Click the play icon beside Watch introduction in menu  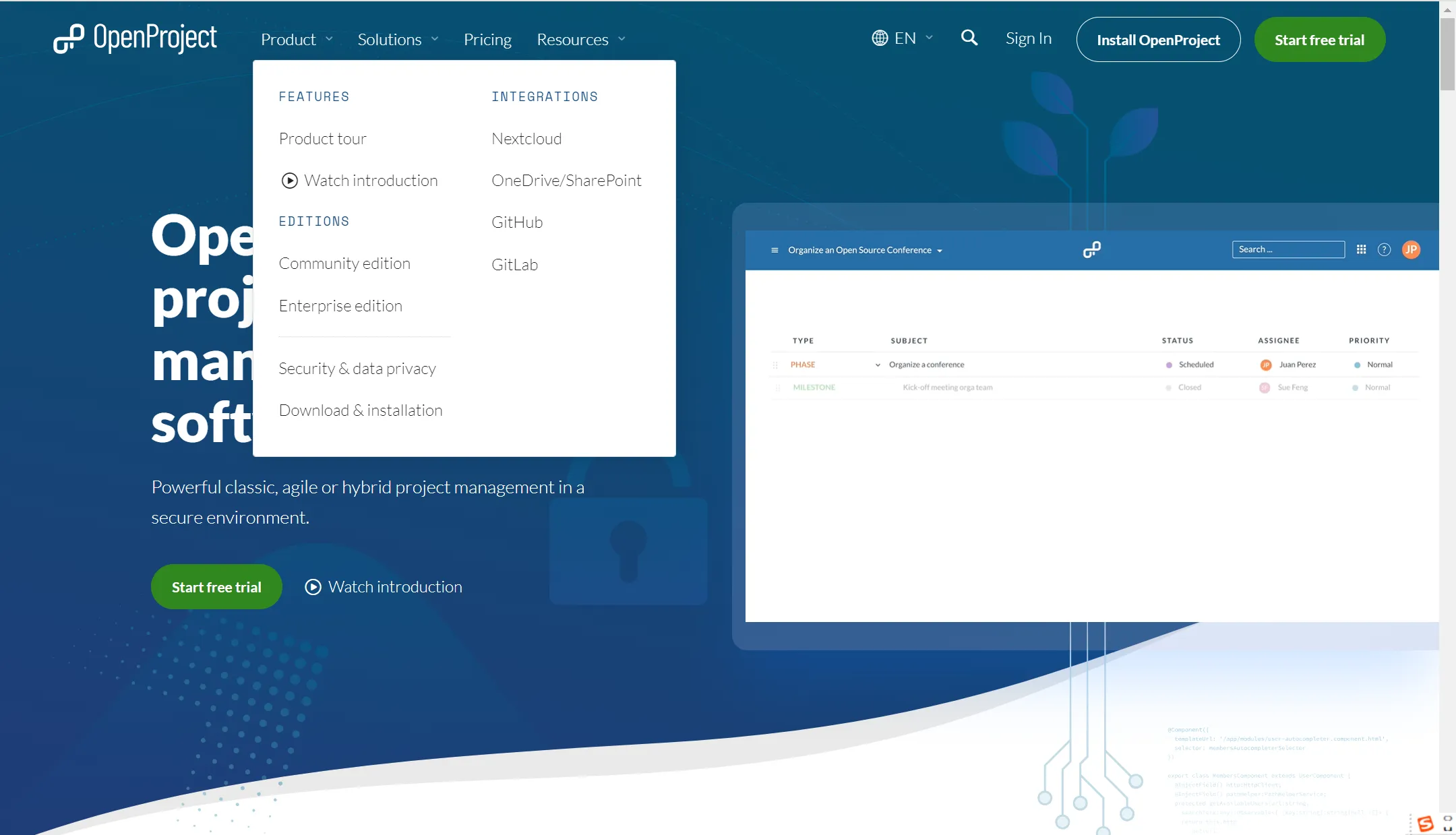[290, 181]
